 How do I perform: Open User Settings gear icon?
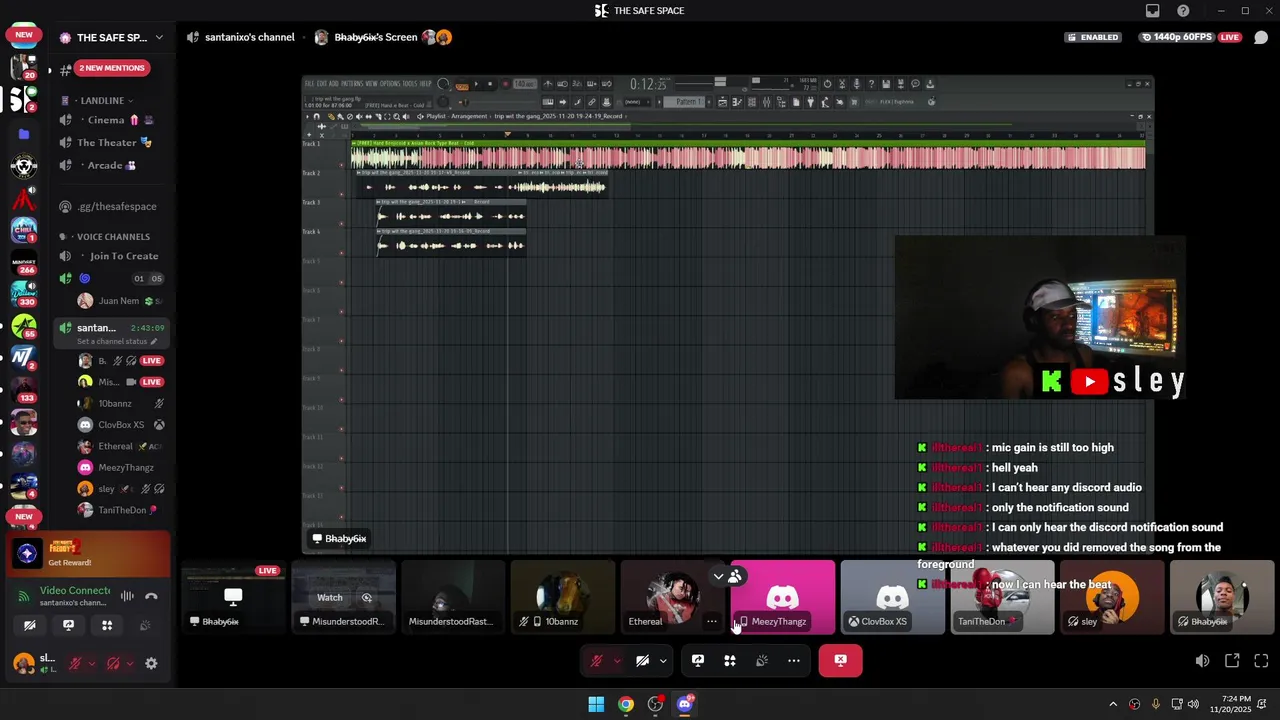[151, 663]
